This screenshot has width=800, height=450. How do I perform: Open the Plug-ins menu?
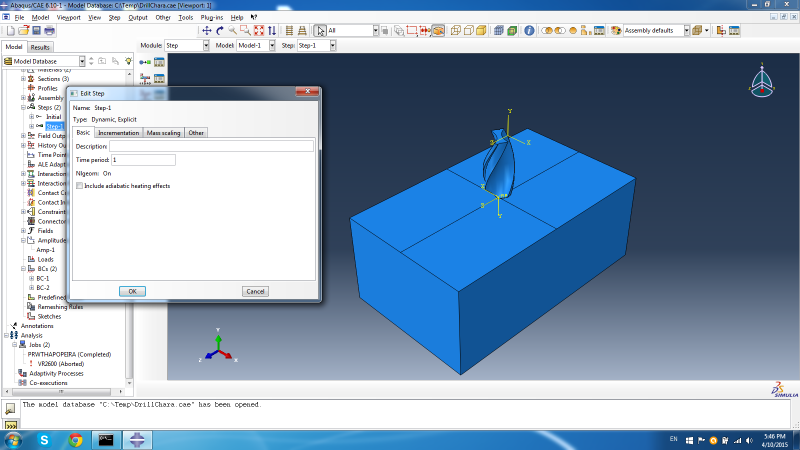point(212,17)
